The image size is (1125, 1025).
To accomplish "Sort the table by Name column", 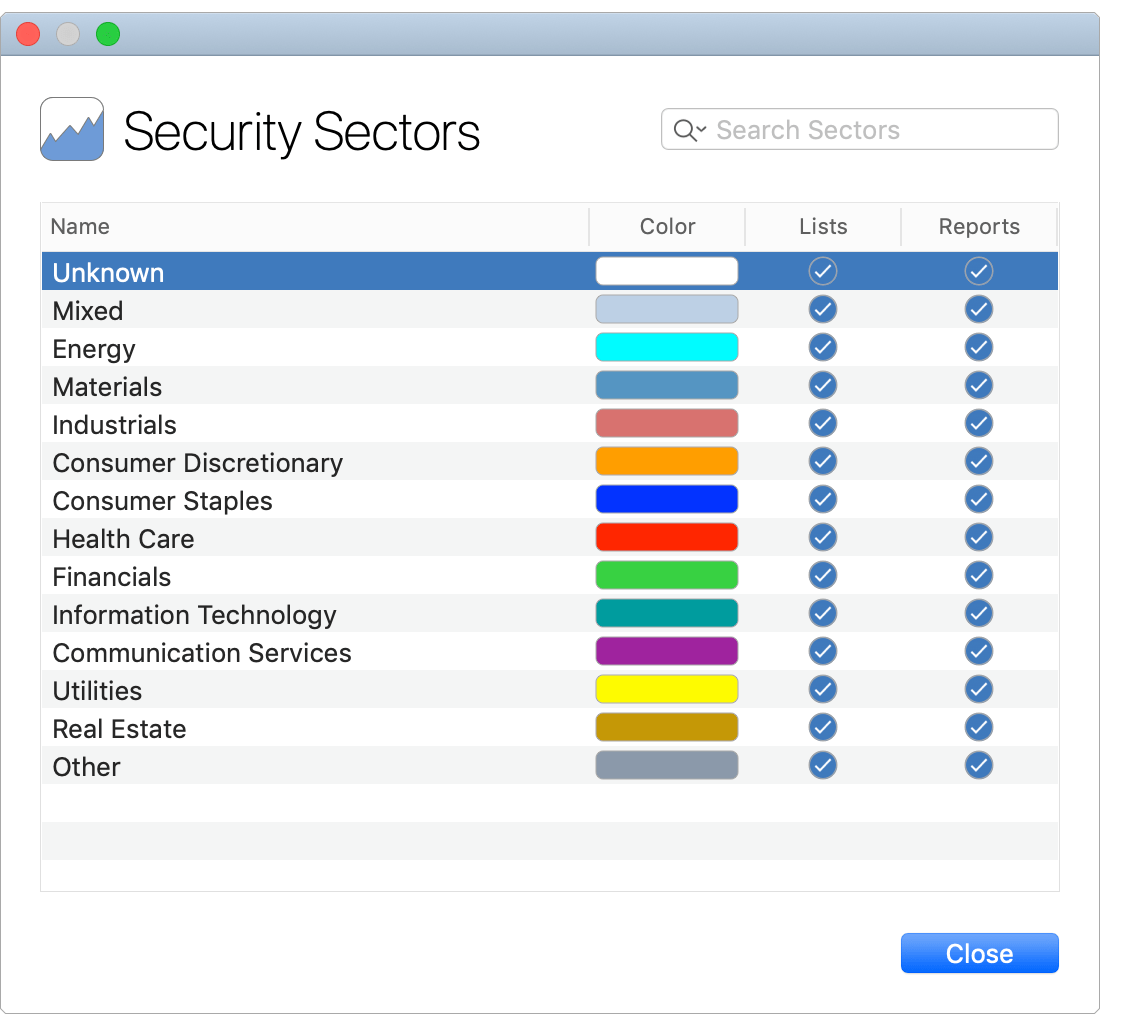I will coord(80,226).
